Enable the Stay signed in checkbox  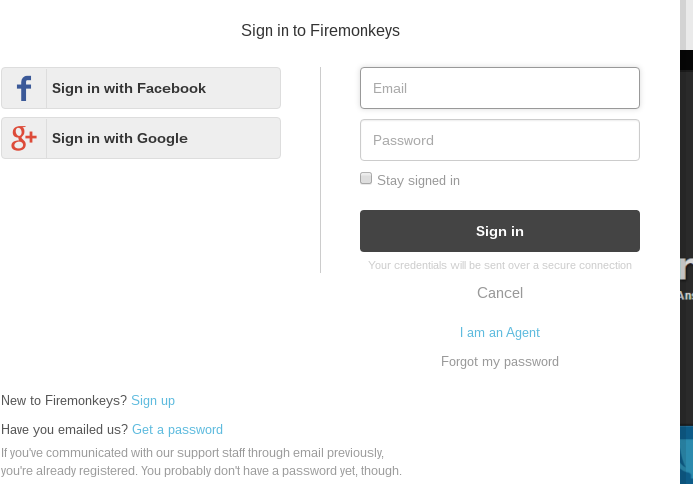(x=366, y=178)
